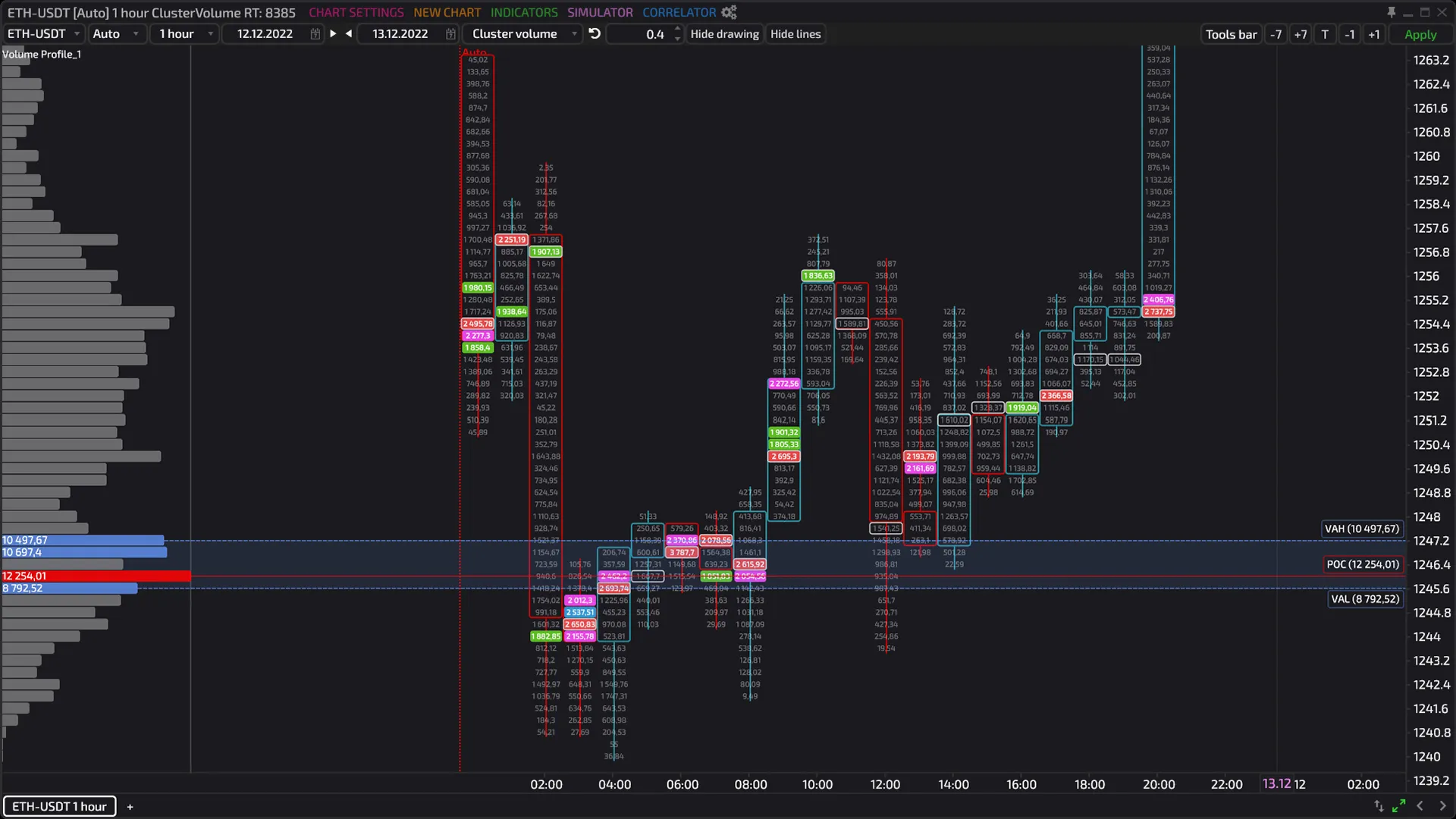This screenshot has width=1456, height=819.
Task: Open calendar picker for start date 12.12.2022
Action: click(315, 34)
